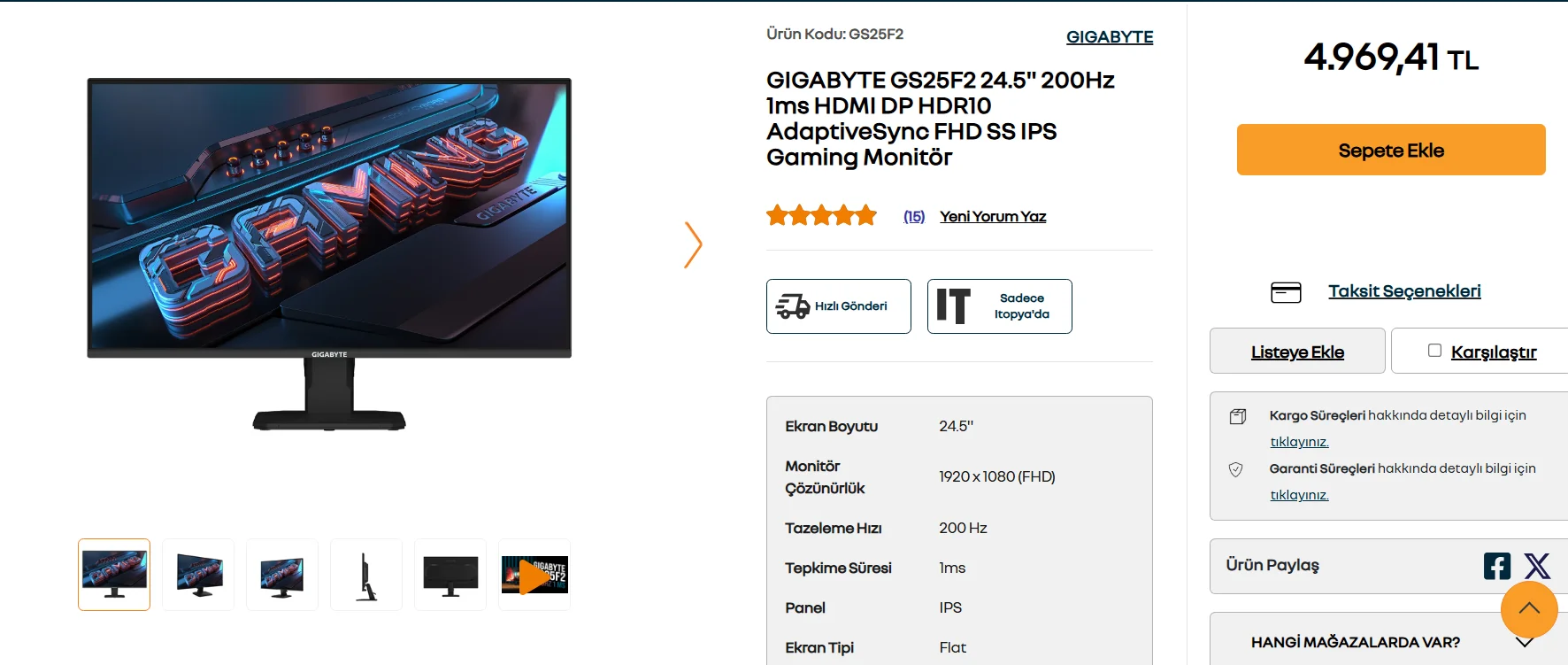Show next product image with arrow

tap(693, 244)
